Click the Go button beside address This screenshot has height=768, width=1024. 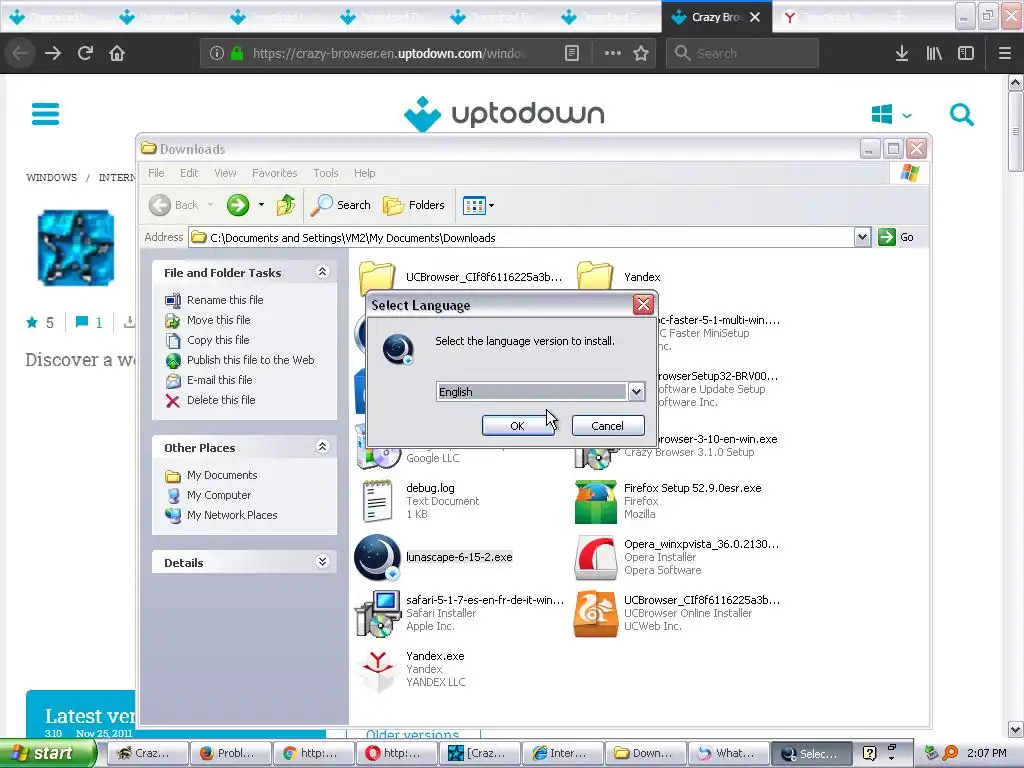click(x=896, y=237)
